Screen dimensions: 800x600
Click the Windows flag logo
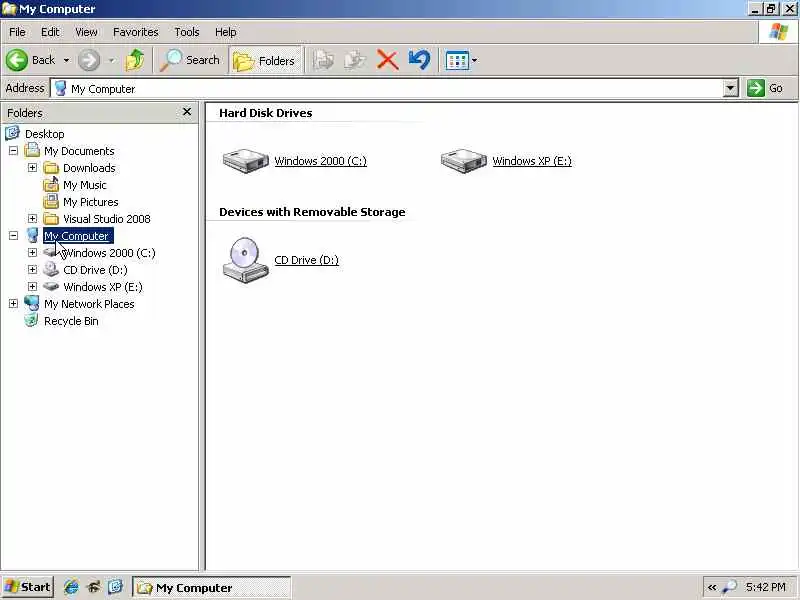[779, 32]
